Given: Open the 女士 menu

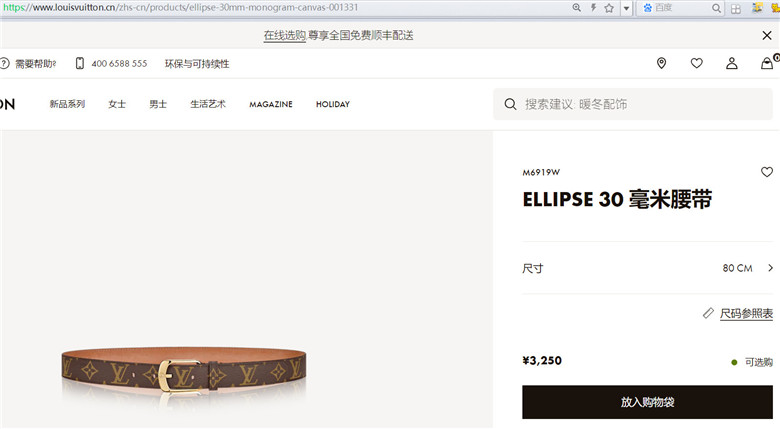Looking at the screenshot, I should 117,104.
